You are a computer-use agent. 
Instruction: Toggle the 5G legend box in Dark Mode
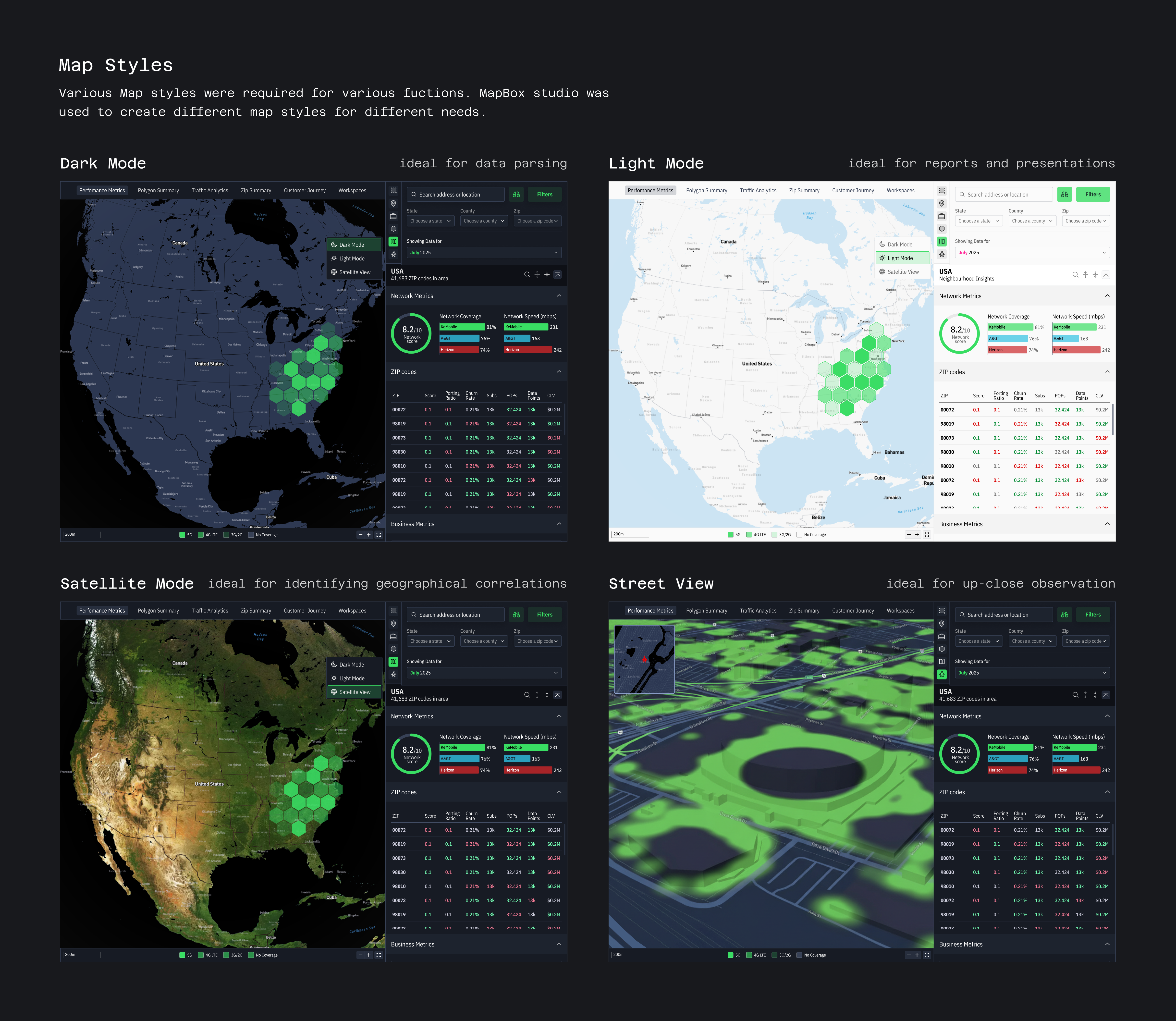pos(182,535)
